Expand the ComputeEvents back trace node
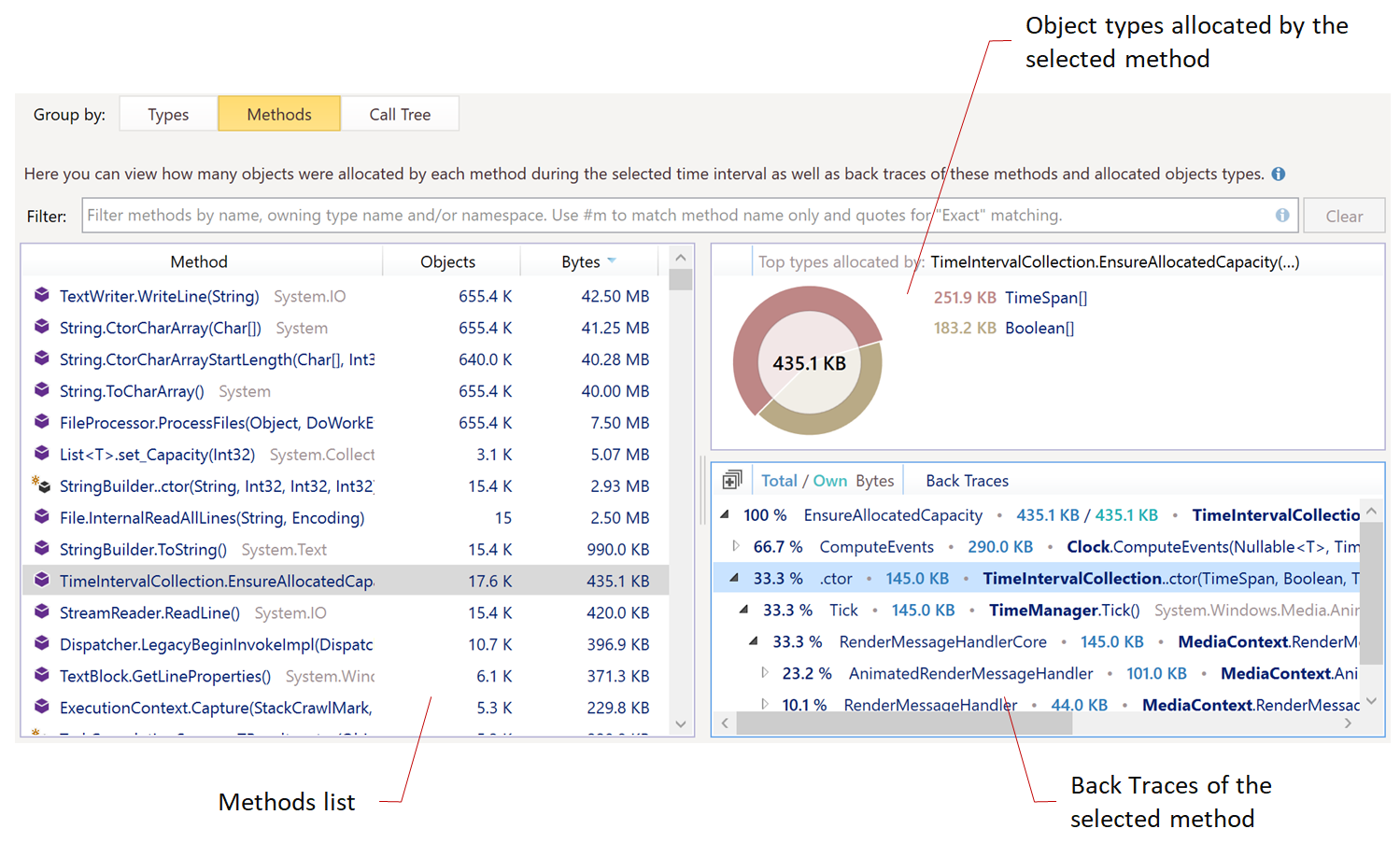Viewport: 1400px width, 843px height. [736, 546]
